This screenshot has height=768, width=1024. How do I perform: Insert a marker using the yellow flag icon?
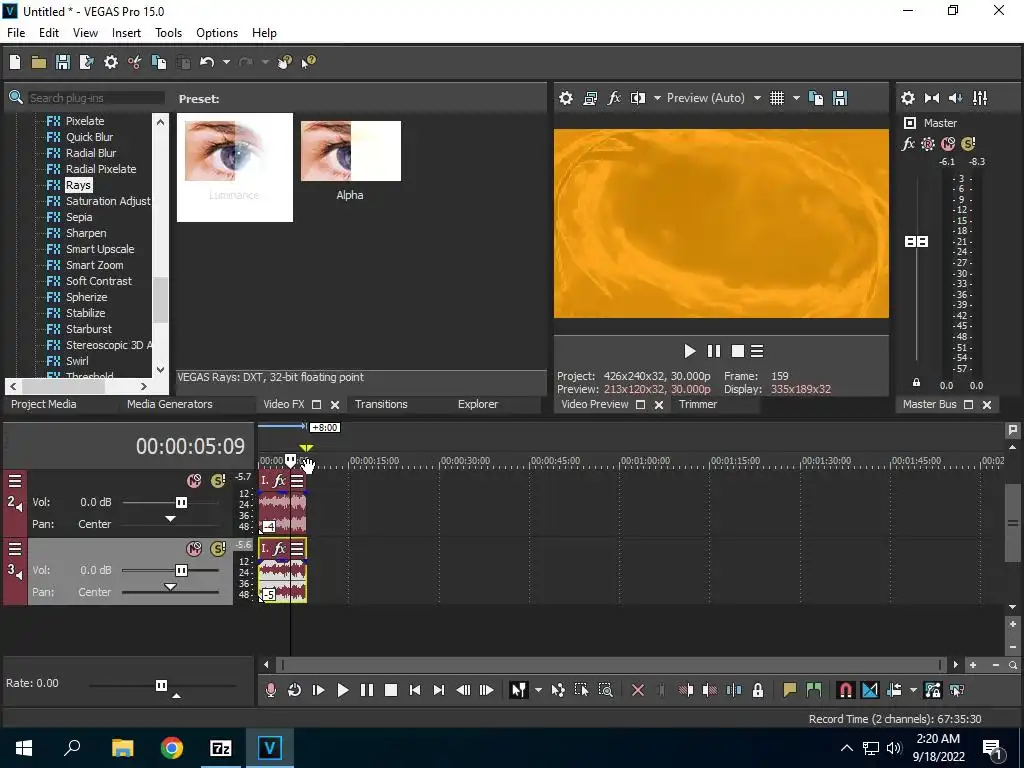click(790, 690)
